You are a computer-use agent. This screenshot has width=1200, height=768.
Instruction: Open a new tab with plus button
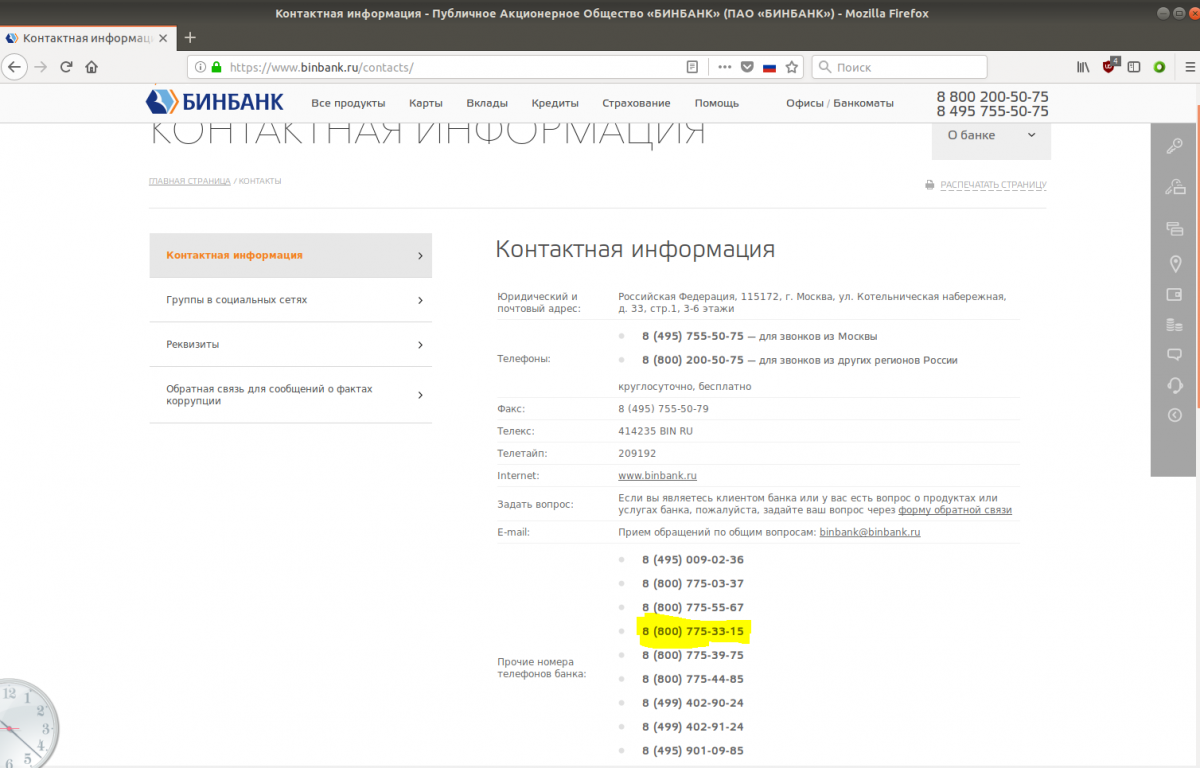190,38
